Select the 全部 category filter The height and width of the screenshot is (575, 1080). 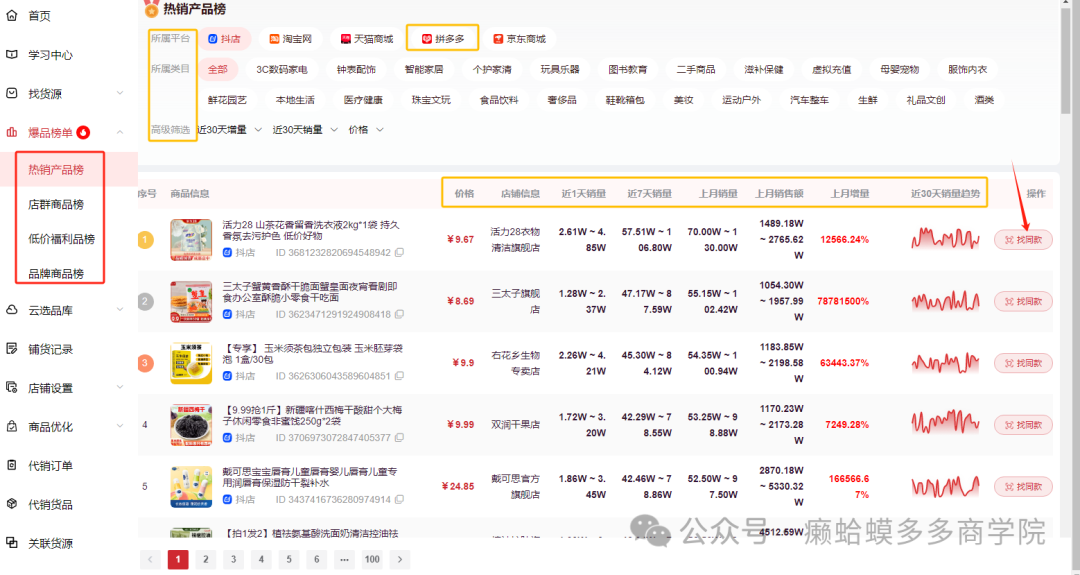click(218, 70)
